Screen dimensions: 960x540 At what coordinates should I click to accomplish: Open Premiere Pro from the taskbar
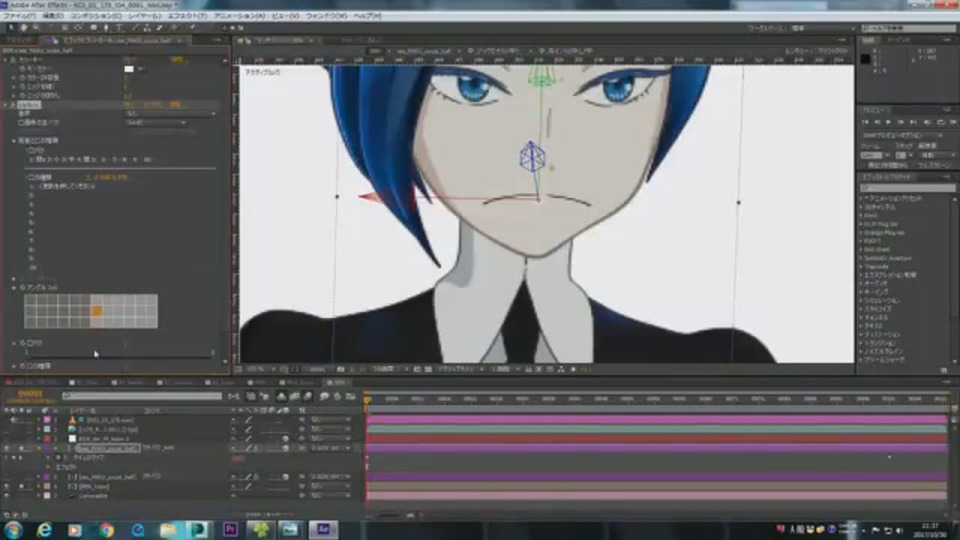230,529
